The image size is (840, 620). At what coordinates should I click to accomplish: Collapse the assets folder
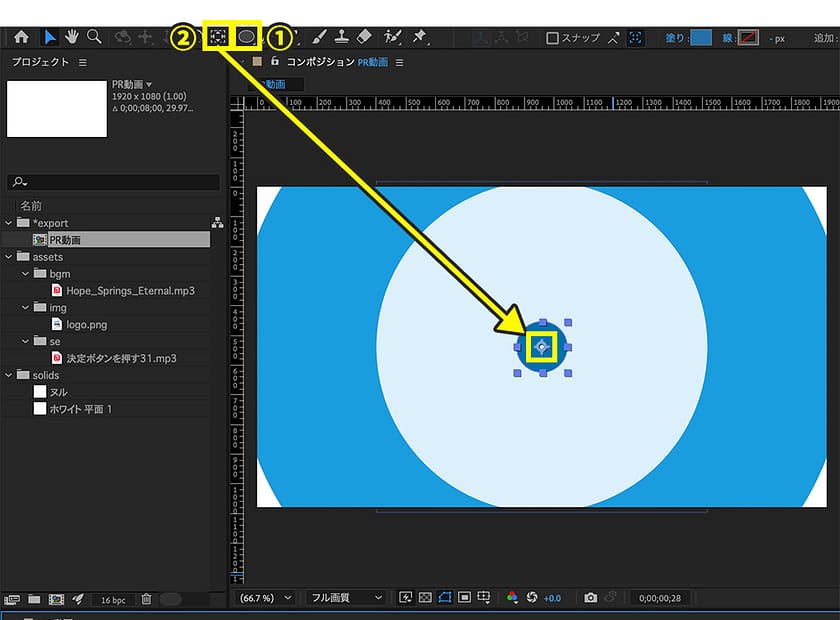click(x=10, y=257)
